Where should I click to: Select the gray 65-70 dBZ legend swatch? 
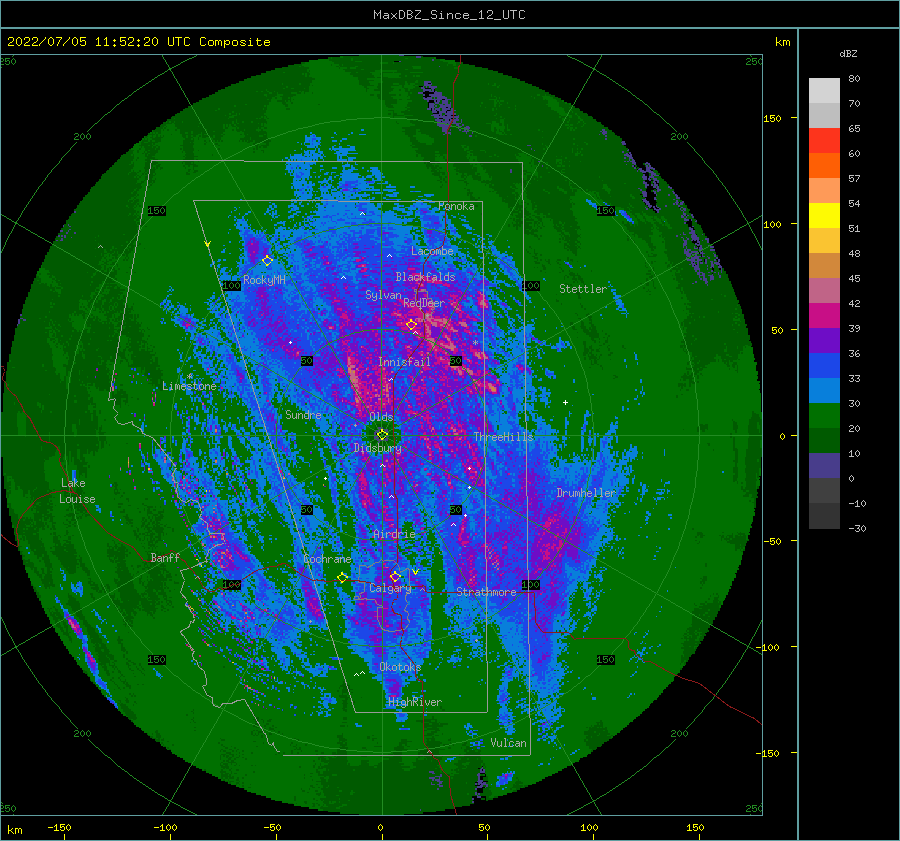point(824,115)
